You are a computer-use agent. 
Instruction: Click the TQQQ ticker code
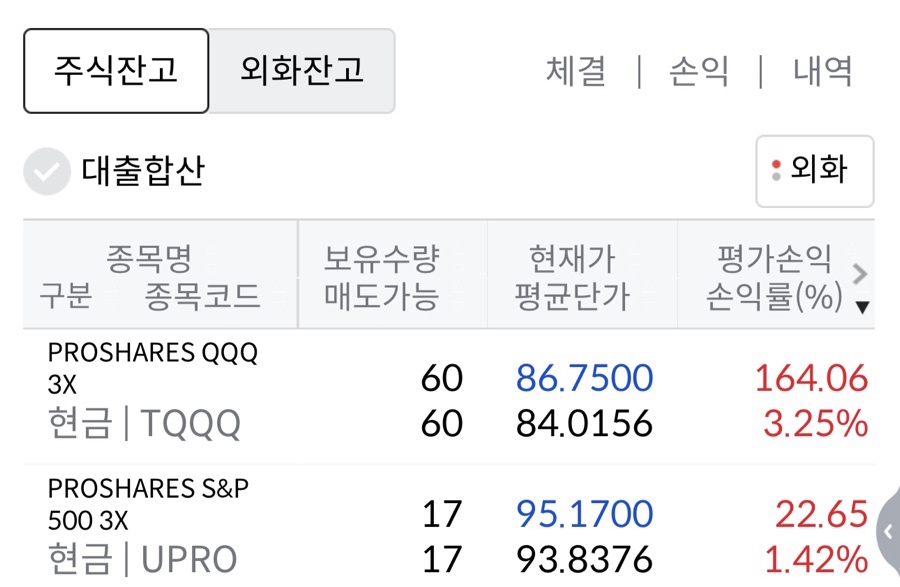pos(191,423)
